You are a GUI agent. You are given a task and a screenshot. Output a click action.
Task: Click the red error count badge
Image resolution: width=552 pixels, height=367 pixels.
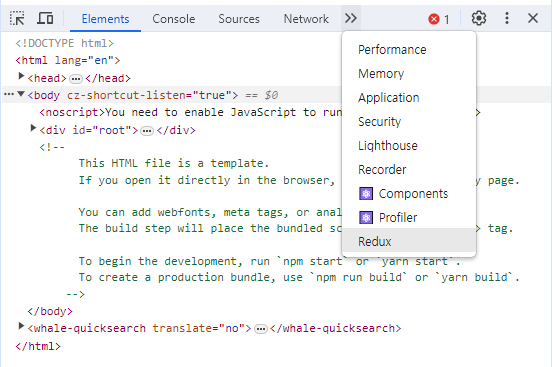439,19
